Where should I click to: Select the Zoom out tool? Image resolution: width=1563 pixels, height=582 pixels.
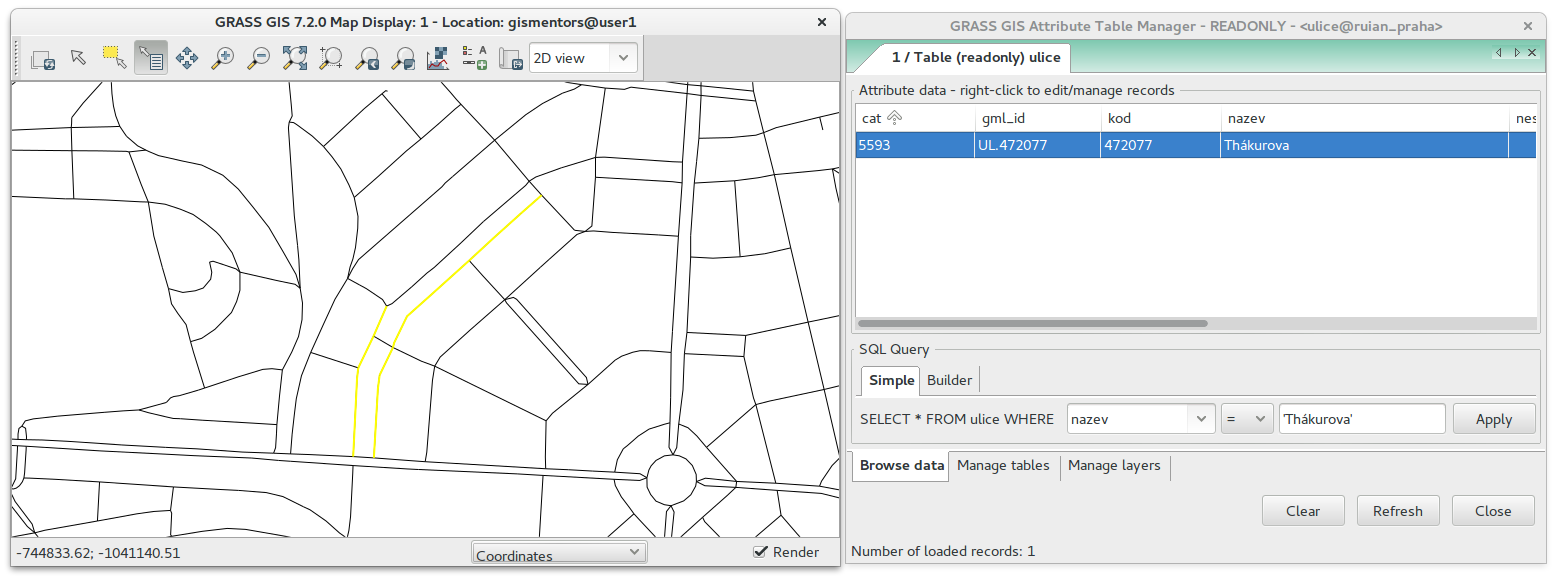tap(259, 59)
